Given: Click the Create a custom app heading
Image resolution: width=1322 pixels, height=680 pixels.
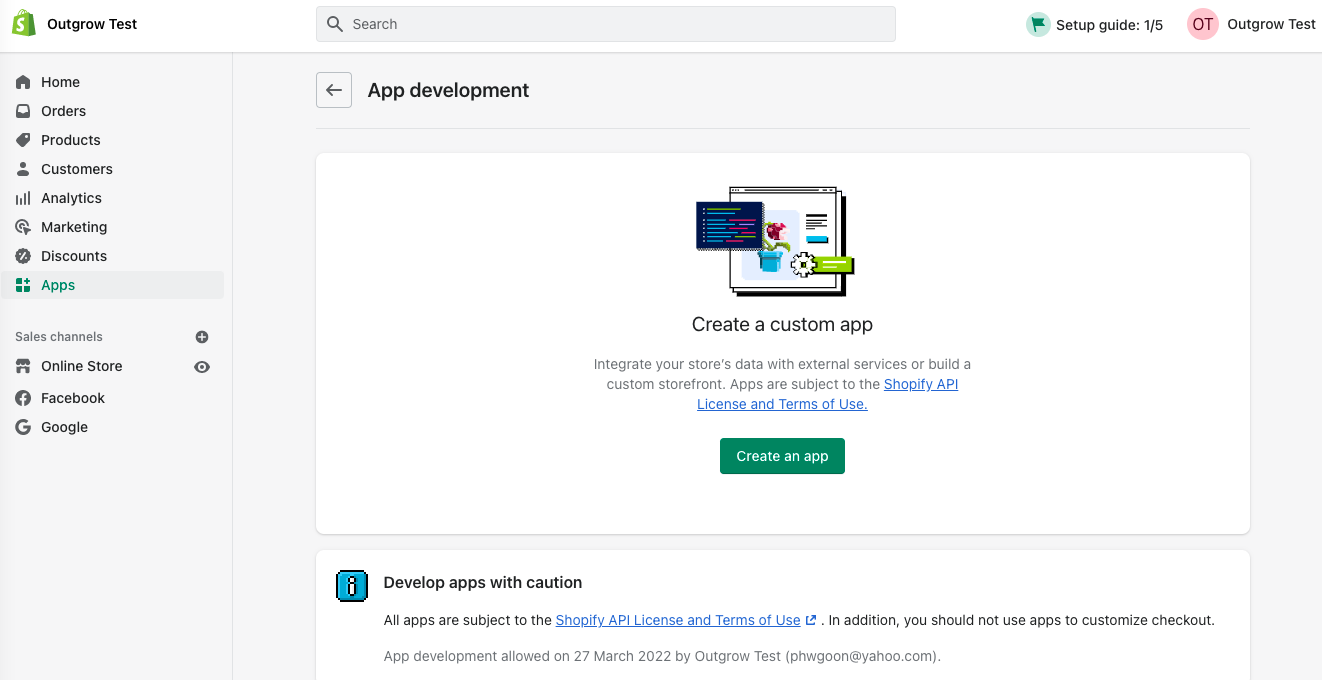Looking at the screenshot, I should [x=782, y=324].
